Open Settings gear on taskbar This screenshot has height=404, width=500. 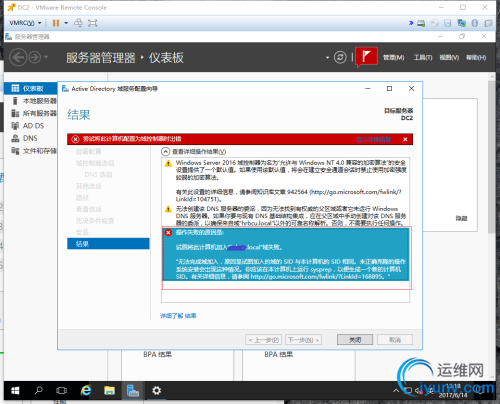coord(157,390)
